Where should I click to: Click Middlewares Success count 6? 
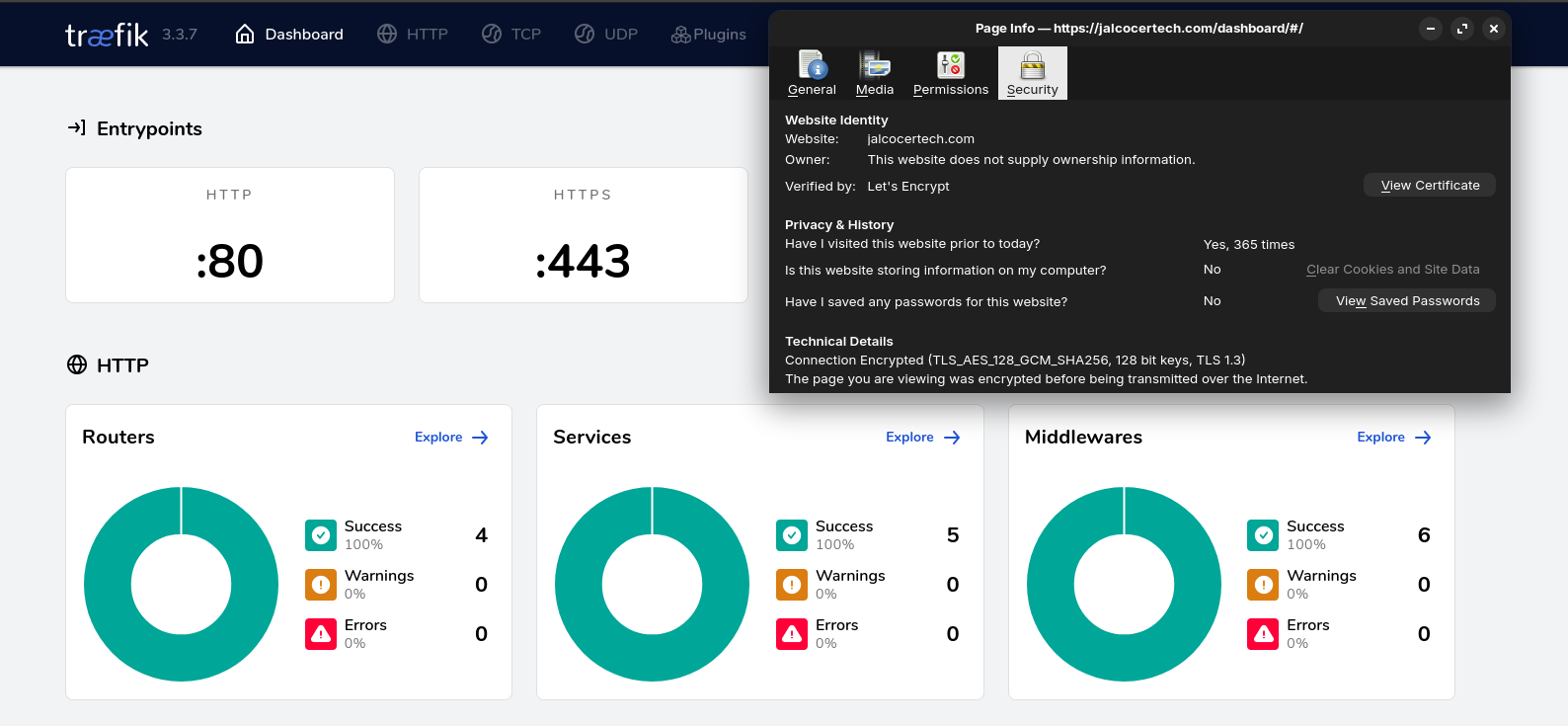(x=1424, y=535)
